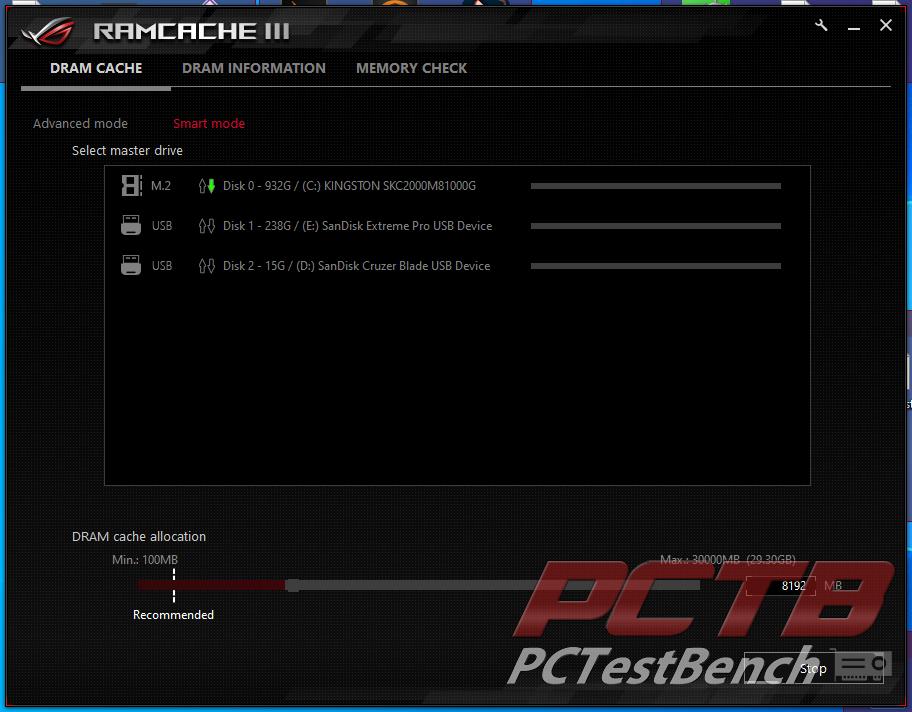Click the usage bar for Disk 0
This screenshot has height=712, width=912.
point(656,186)
